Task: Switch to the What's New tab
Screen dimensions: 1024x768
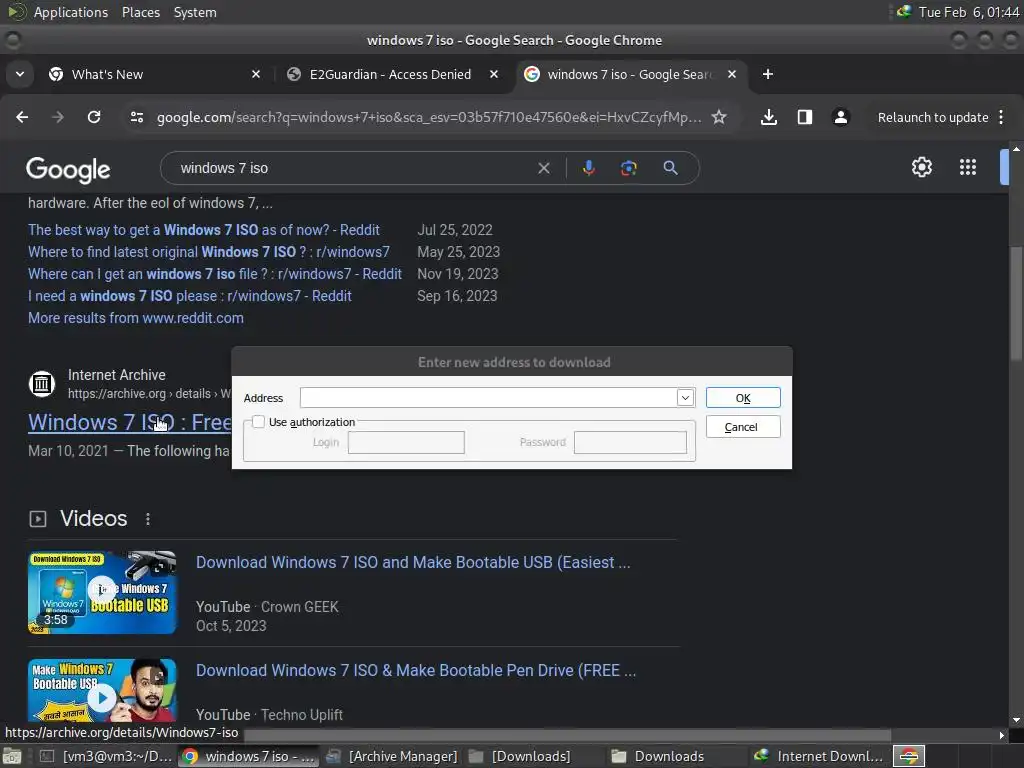Action: (154, 74)
